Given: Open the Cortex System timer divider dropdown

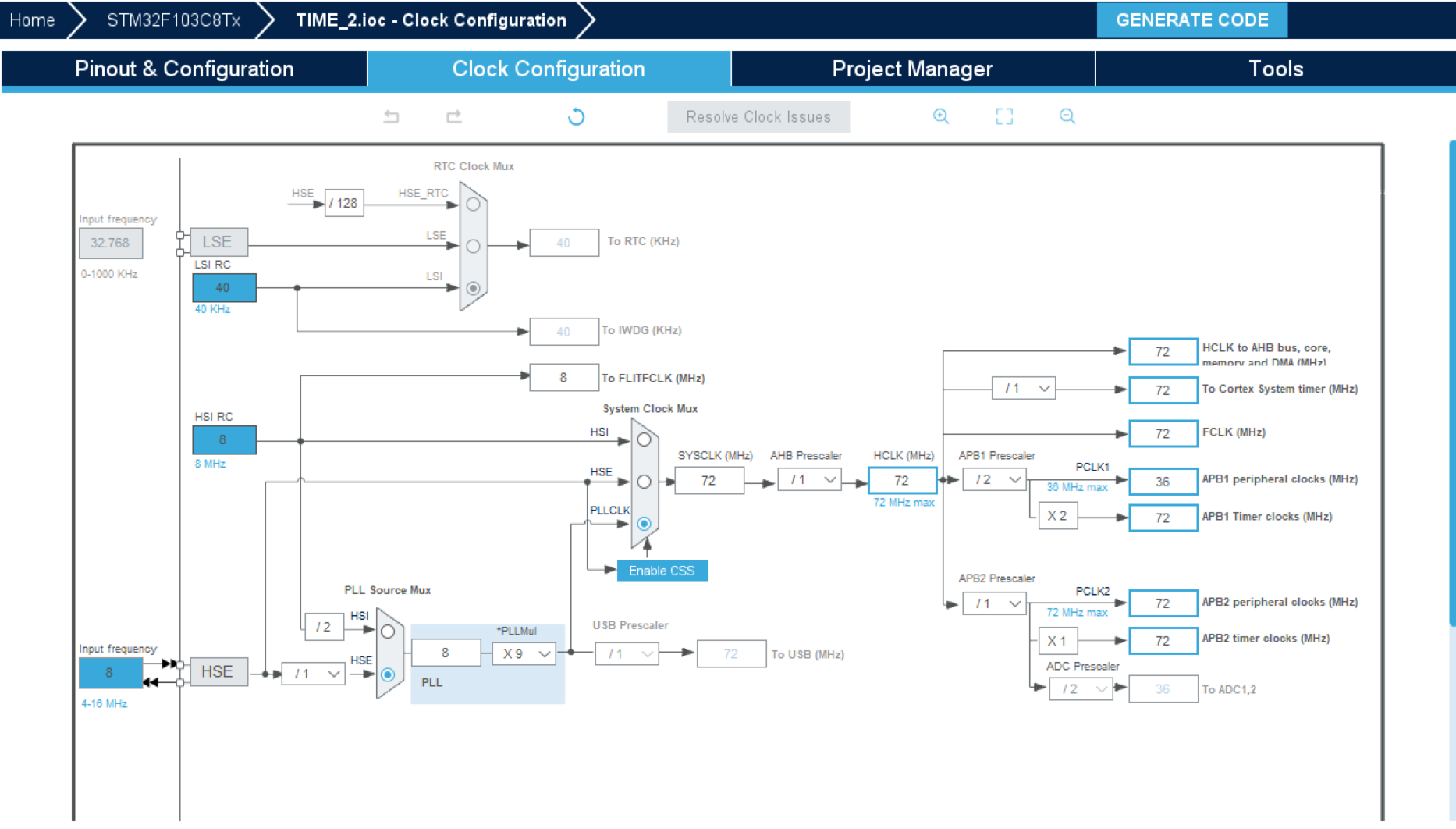Looking at the screenshot, I should (1024, 388).
